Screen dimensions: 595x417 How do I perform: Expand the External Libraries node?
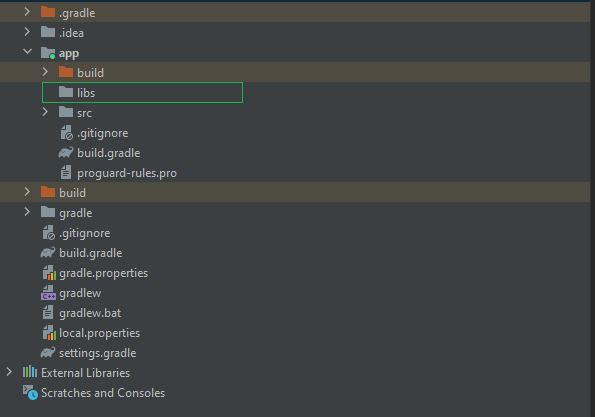click(x=9, y=372)
